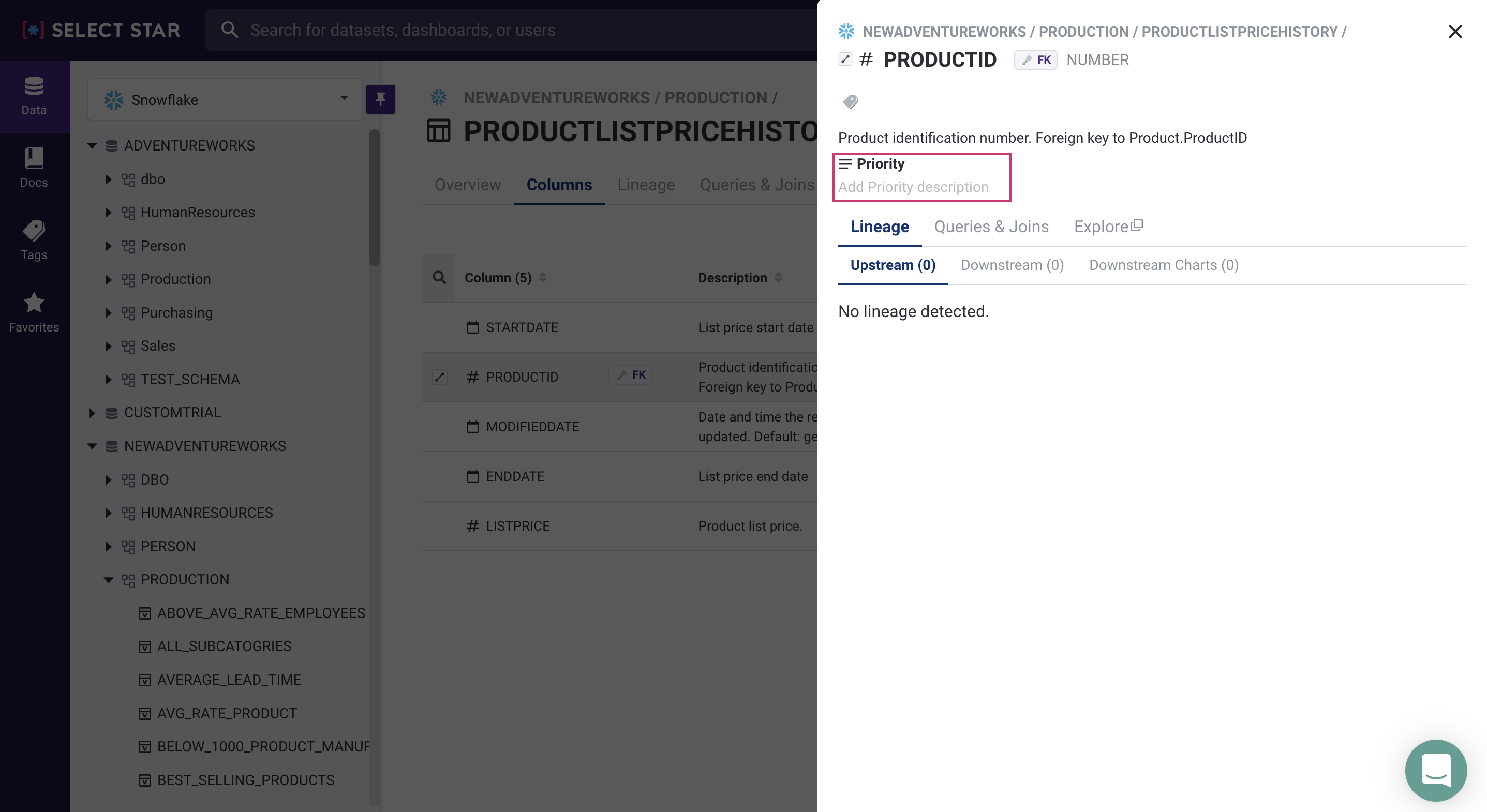Open the panel Queries & Joins tab

tap(991, 226)
